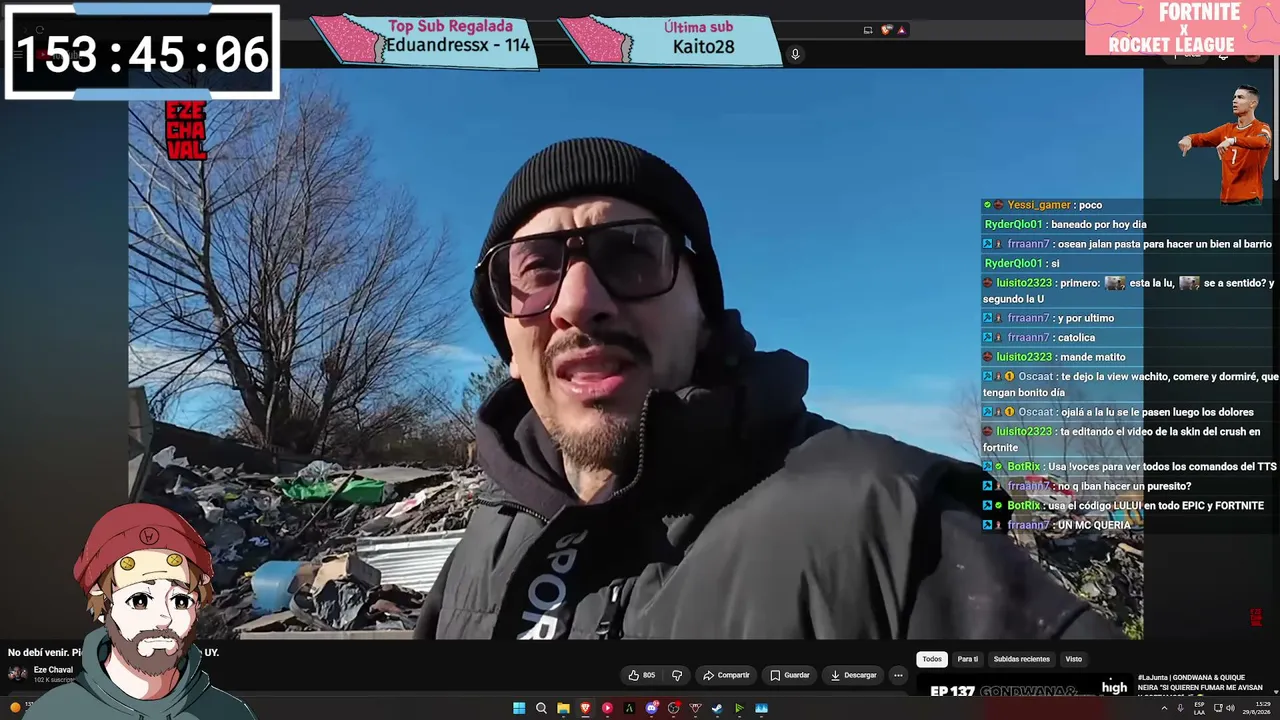Like the YouTube video with 805 likes
Screen dimensions: 1280x720
[641, 675]
